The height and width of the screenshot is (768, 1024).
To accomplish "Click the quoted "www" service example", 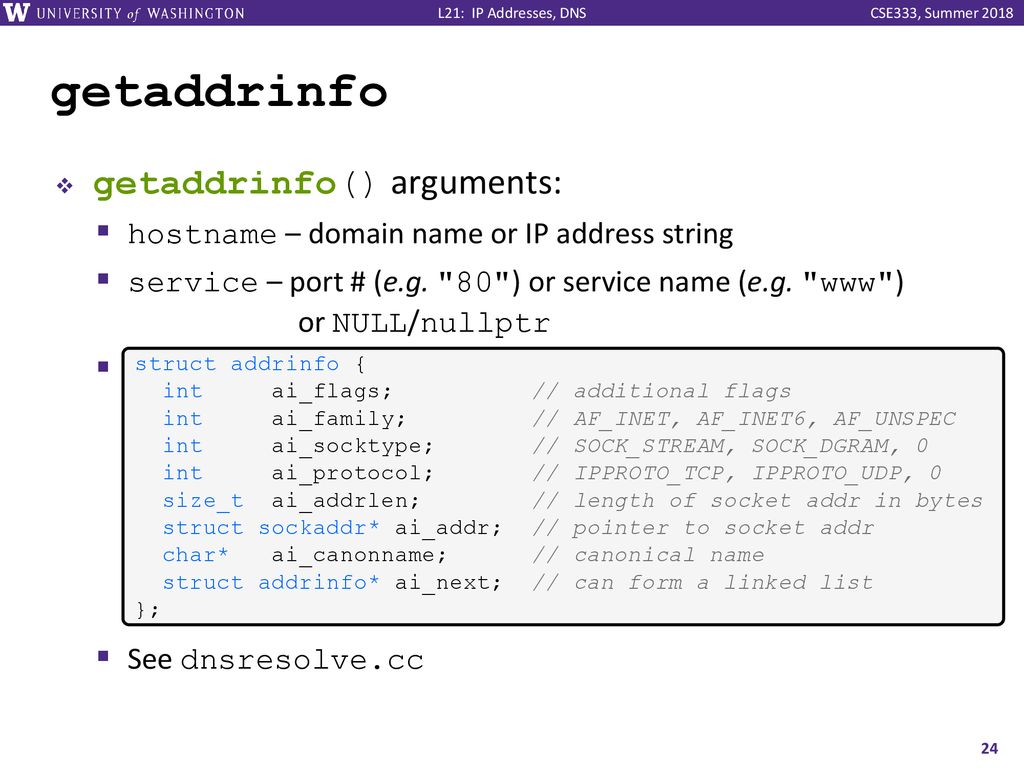I will click(848, 283).
